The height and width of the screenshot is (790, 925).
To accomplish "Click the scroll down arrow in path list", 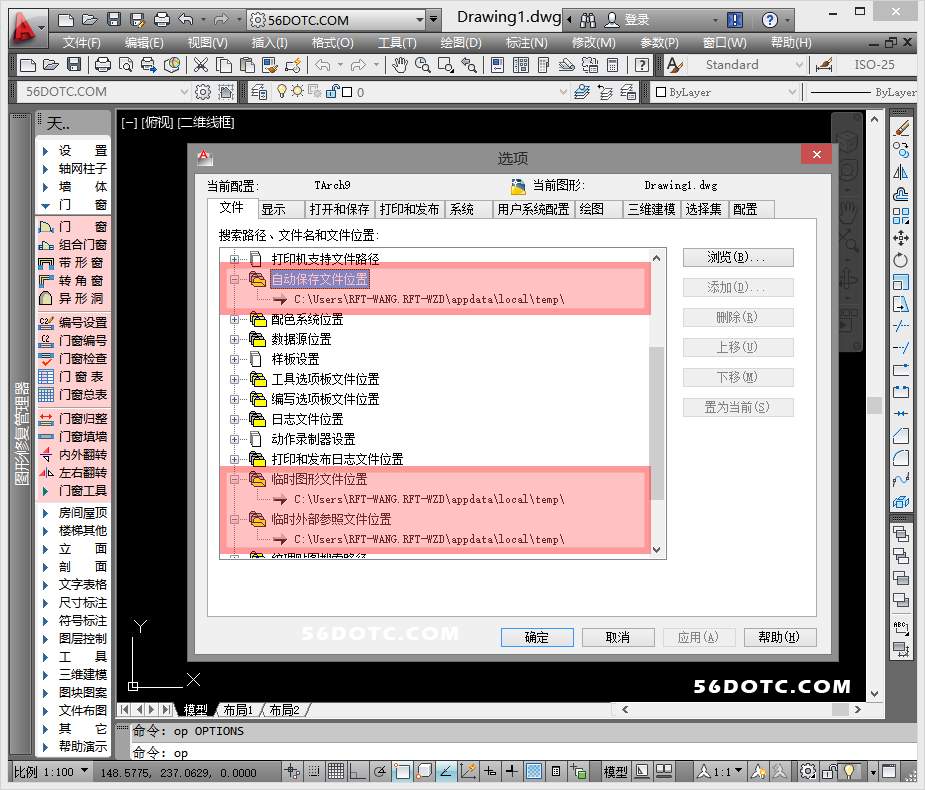I will pyautogui.click(x=657, y=549).
